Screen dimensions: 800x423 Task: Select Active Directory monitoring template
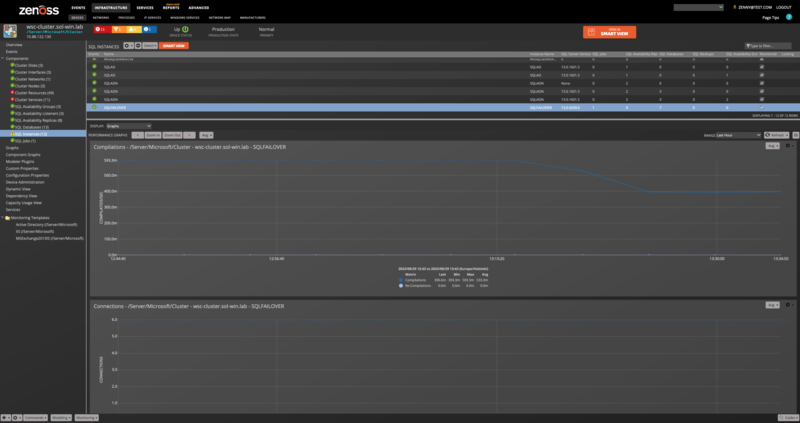[x=46, y=225]
